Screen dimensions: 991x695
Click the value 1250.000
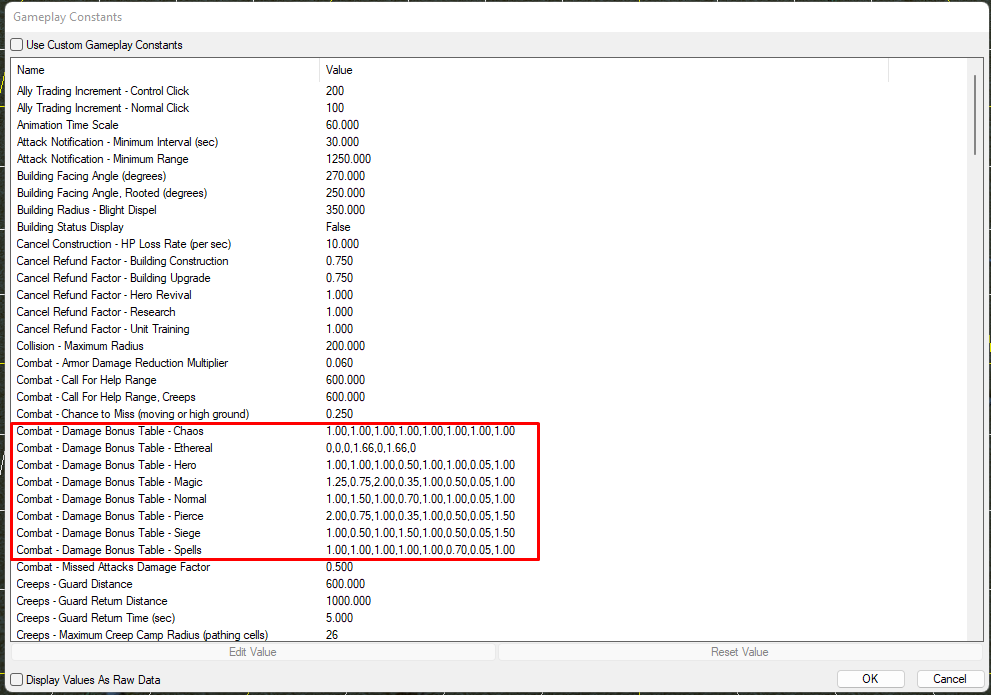pos(348,159)
